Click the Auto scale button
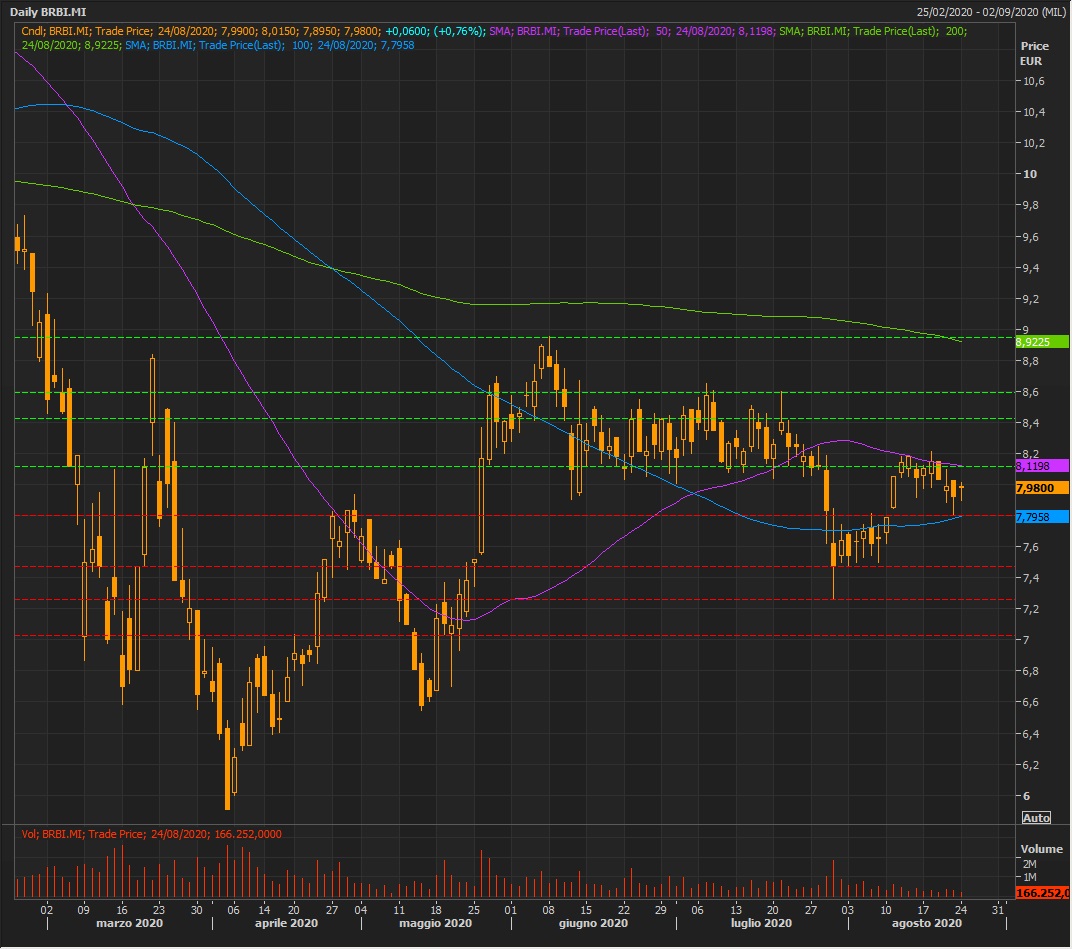1072x949 pixels. click(1036, 818)
